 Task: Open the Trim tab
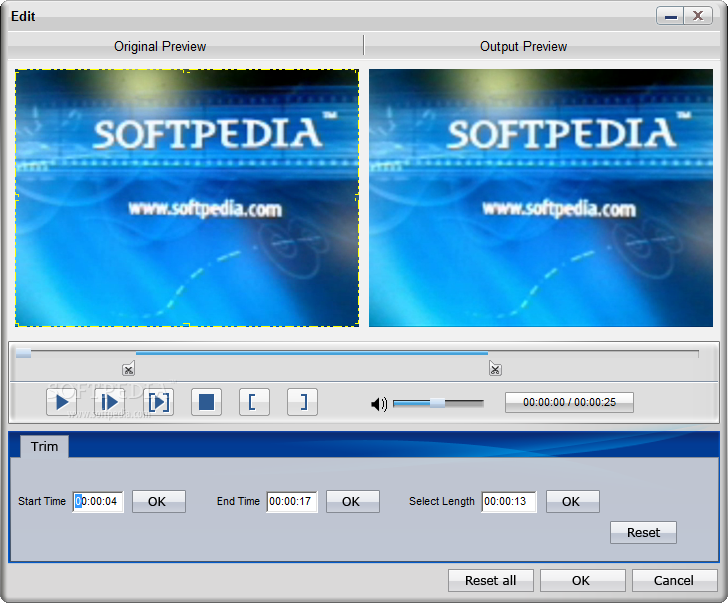tap(45, 447)
